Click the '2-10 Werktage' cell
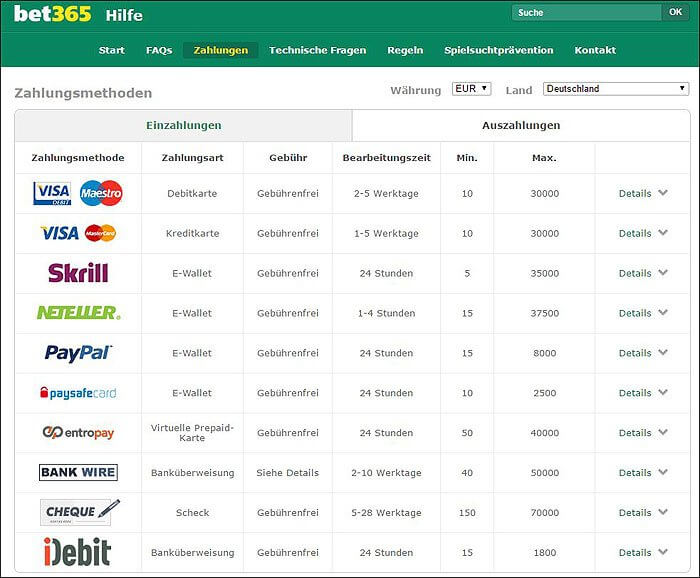Screen dimensions: 700x578 click(386, 473)
